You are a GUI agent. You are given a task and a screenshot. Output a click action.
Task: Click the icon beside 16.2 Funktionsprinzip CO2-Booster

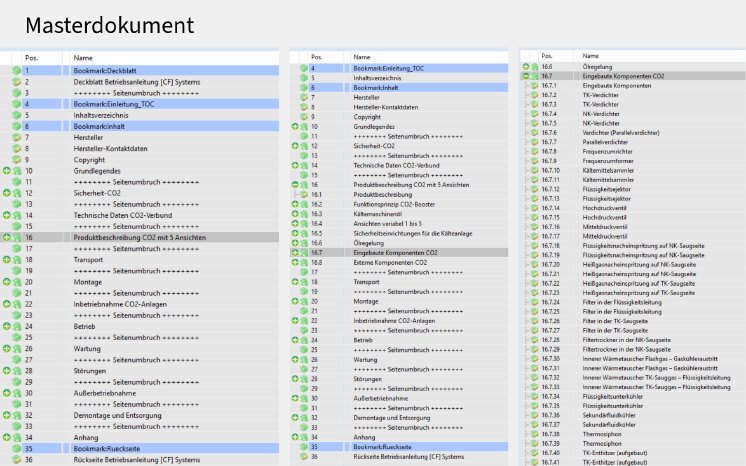point(304,204)
